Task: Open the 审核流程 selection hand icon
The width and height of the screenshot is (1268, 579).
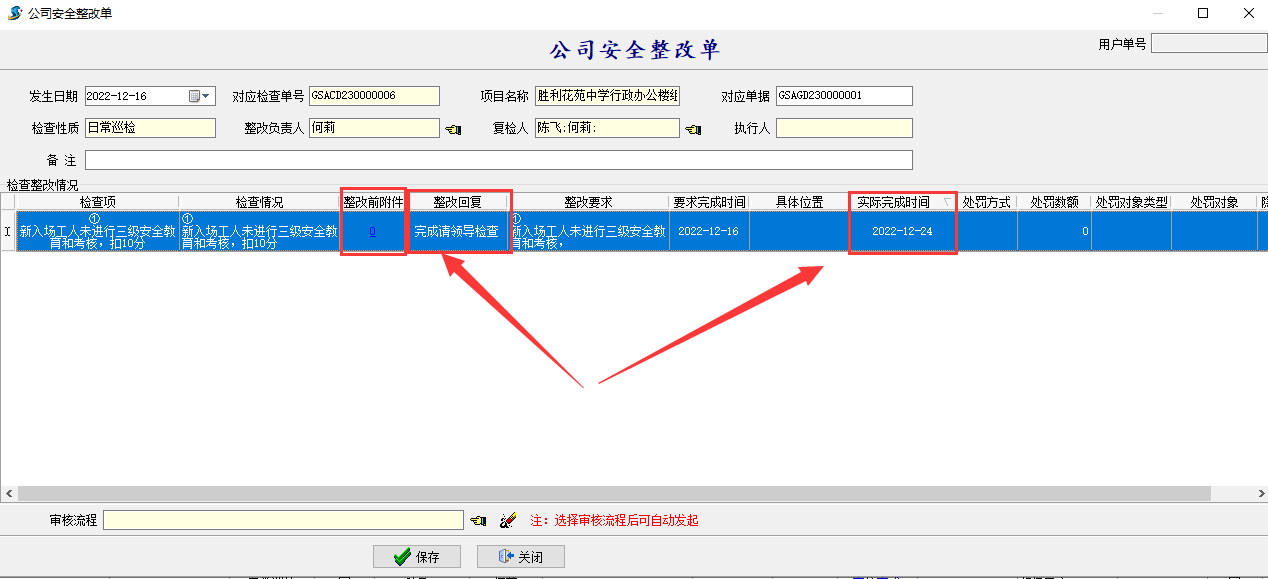Action: click(478, 521)
